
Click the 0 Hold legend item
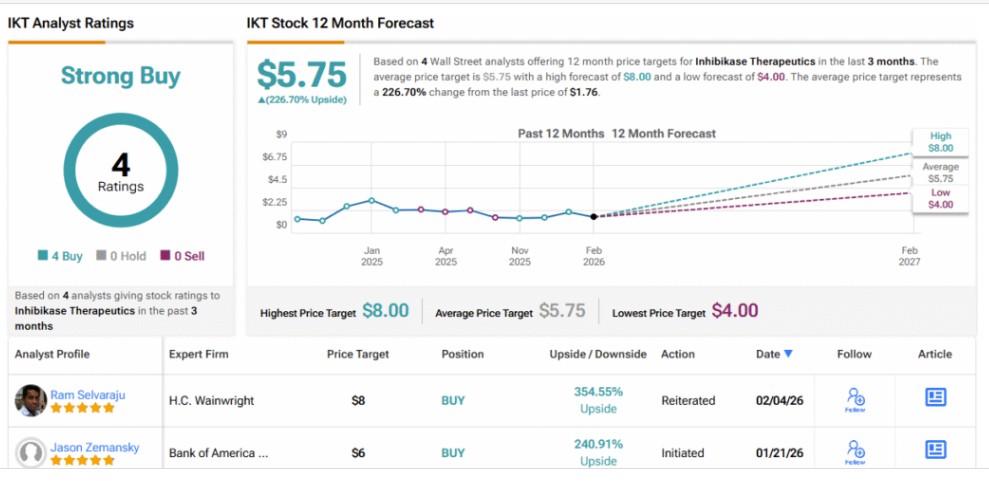(x=121, y=256)
